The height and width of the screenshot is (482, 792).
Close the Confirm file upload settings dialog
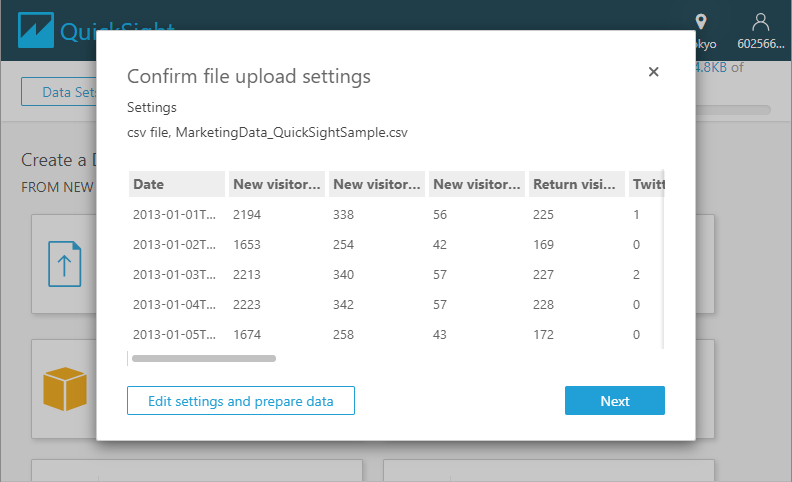pos(653,72)
